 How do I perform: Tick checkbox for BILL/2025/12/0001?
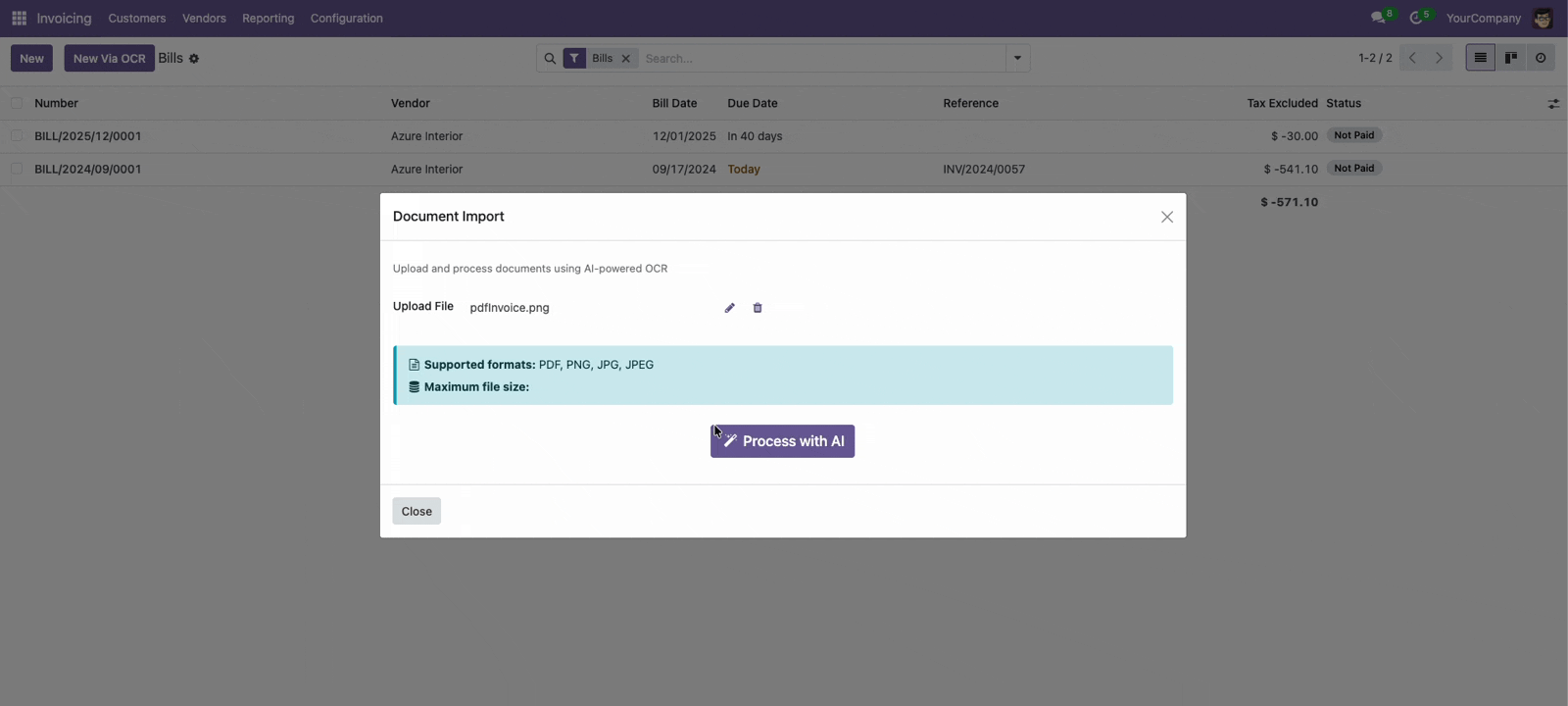pos(17,136)
